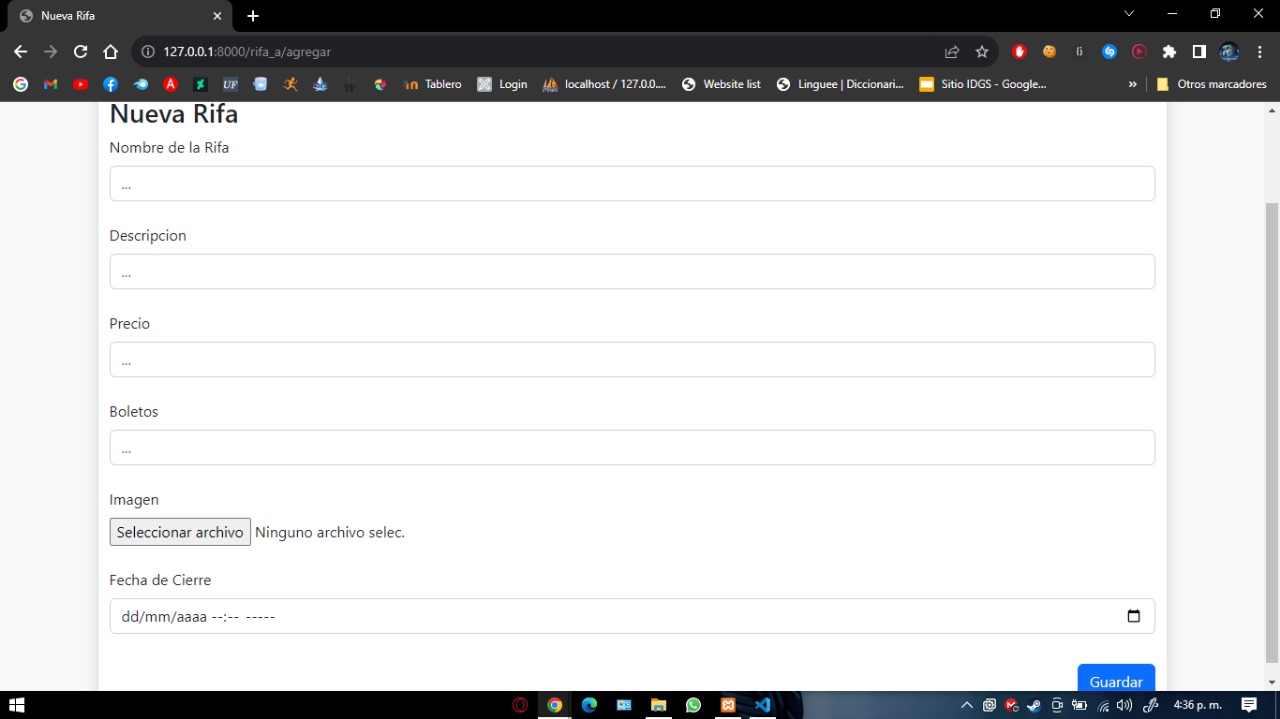1280x719 pixels.
Task: Toggle the browser side panel icon
Action: [1199, 52]
